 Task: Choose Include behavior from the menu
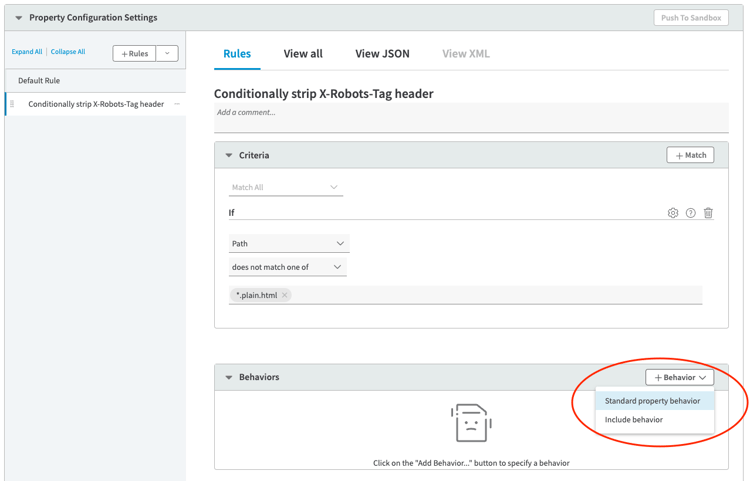click(634, 420)
